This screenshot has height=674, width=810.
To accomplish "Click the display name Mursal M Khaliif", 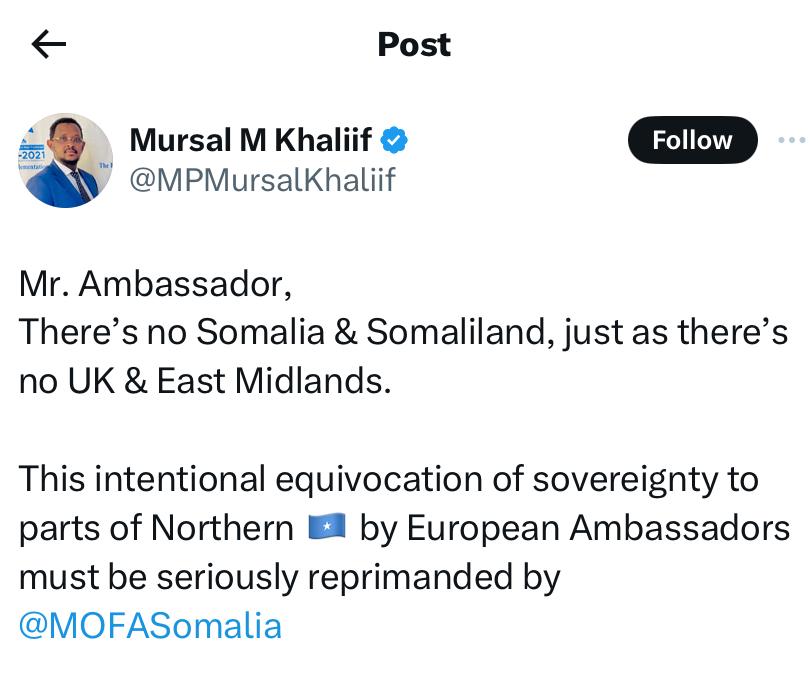I will click(x=256, y=141).
